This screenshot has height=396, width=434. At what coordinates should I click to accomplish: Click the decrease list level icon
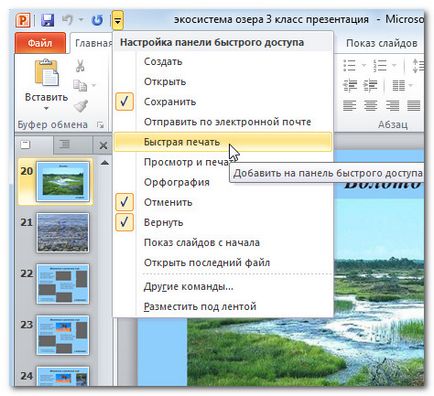(x=350, y=86)
